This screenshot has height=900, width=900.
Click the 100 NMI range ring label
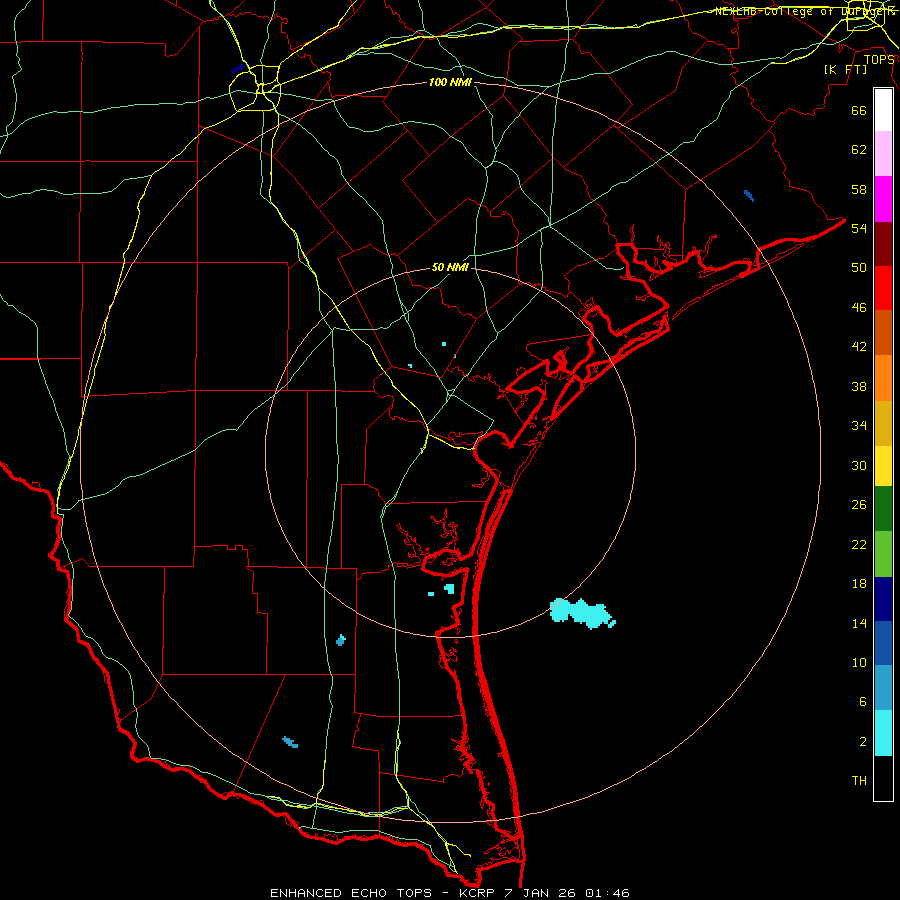coord(450,82)
